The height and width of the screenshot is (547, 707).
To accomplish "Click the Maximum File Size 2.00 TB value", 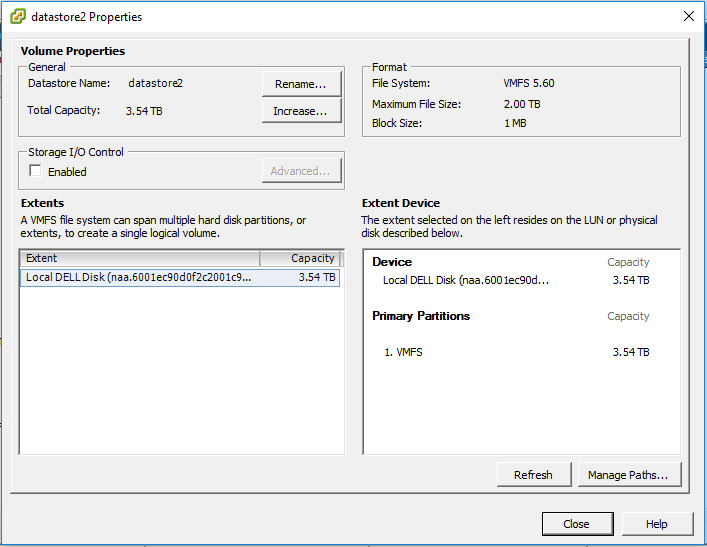I will coord(522,104).
